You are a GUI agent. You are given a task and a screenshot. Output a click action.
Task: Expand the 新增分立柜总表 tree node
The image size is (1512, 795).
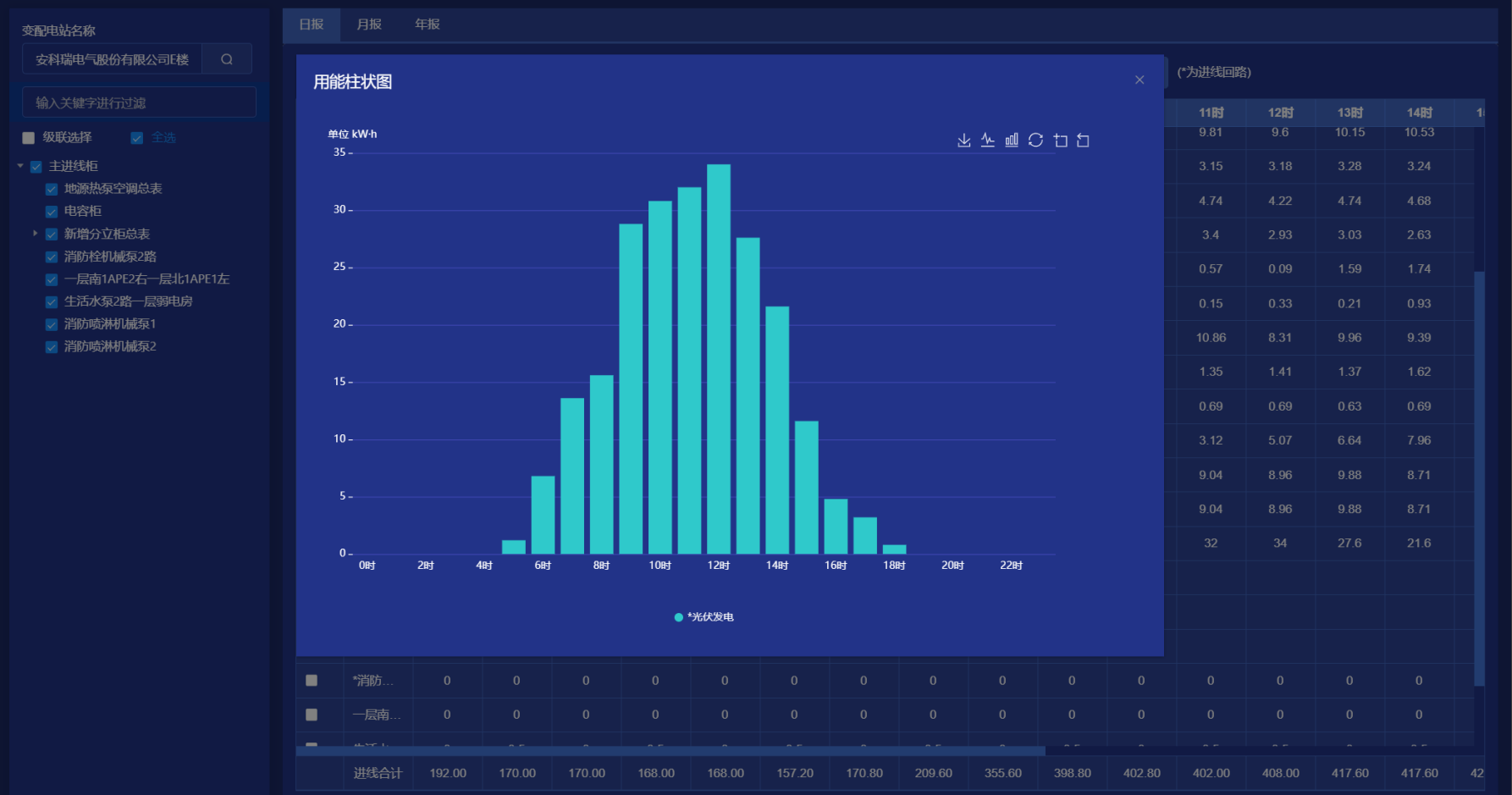click(35, 234)
